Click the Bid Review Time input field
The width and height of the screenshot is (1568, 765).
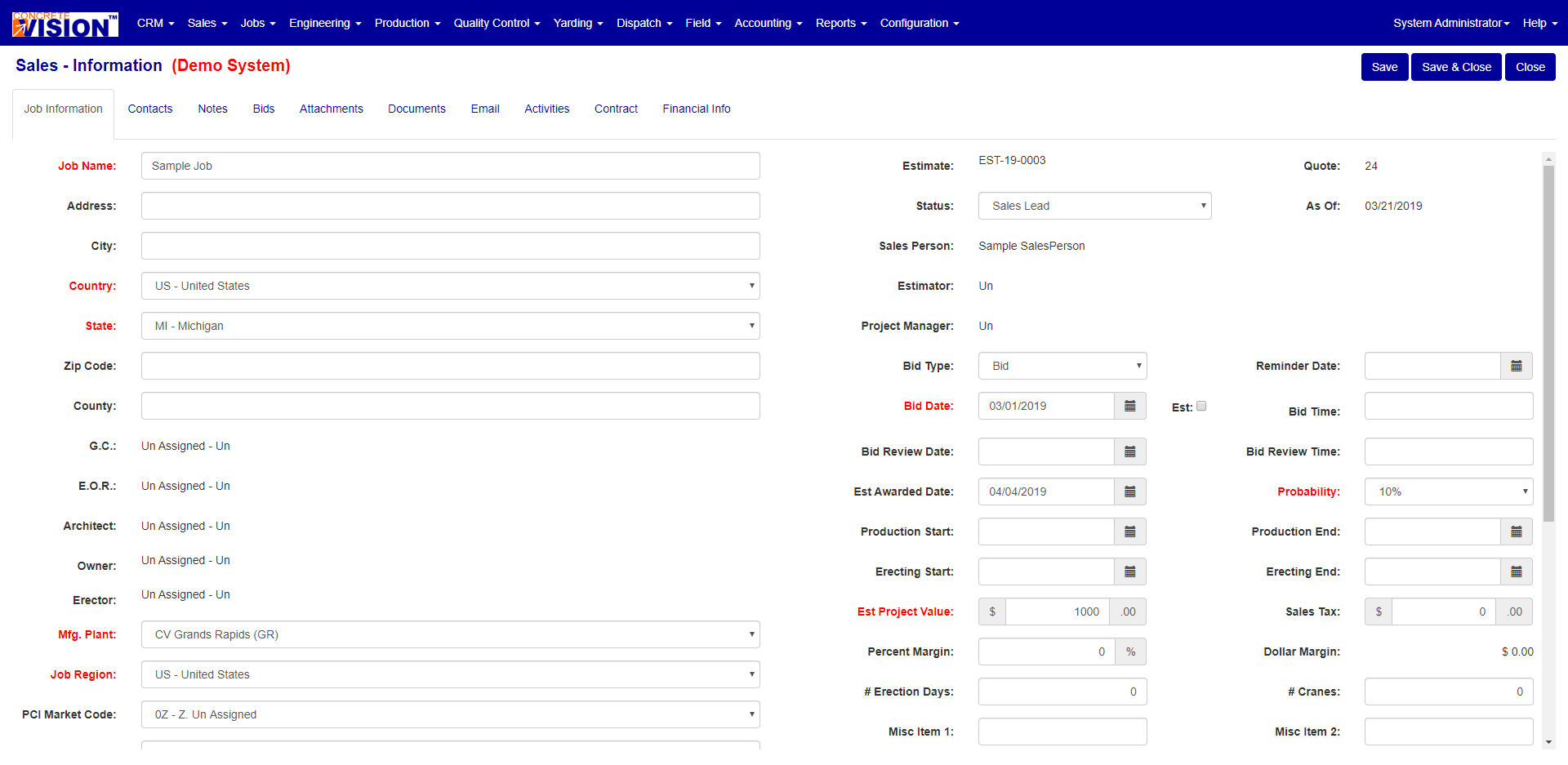click(x=1449, y=451)
